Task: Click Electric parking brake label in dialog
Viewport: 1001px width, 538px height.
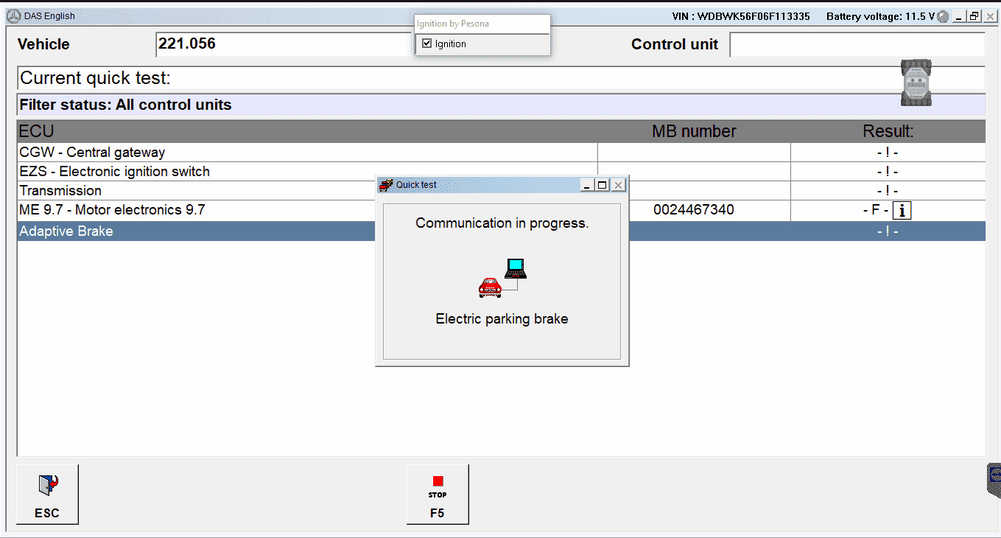Action: (x=502, y=319)
